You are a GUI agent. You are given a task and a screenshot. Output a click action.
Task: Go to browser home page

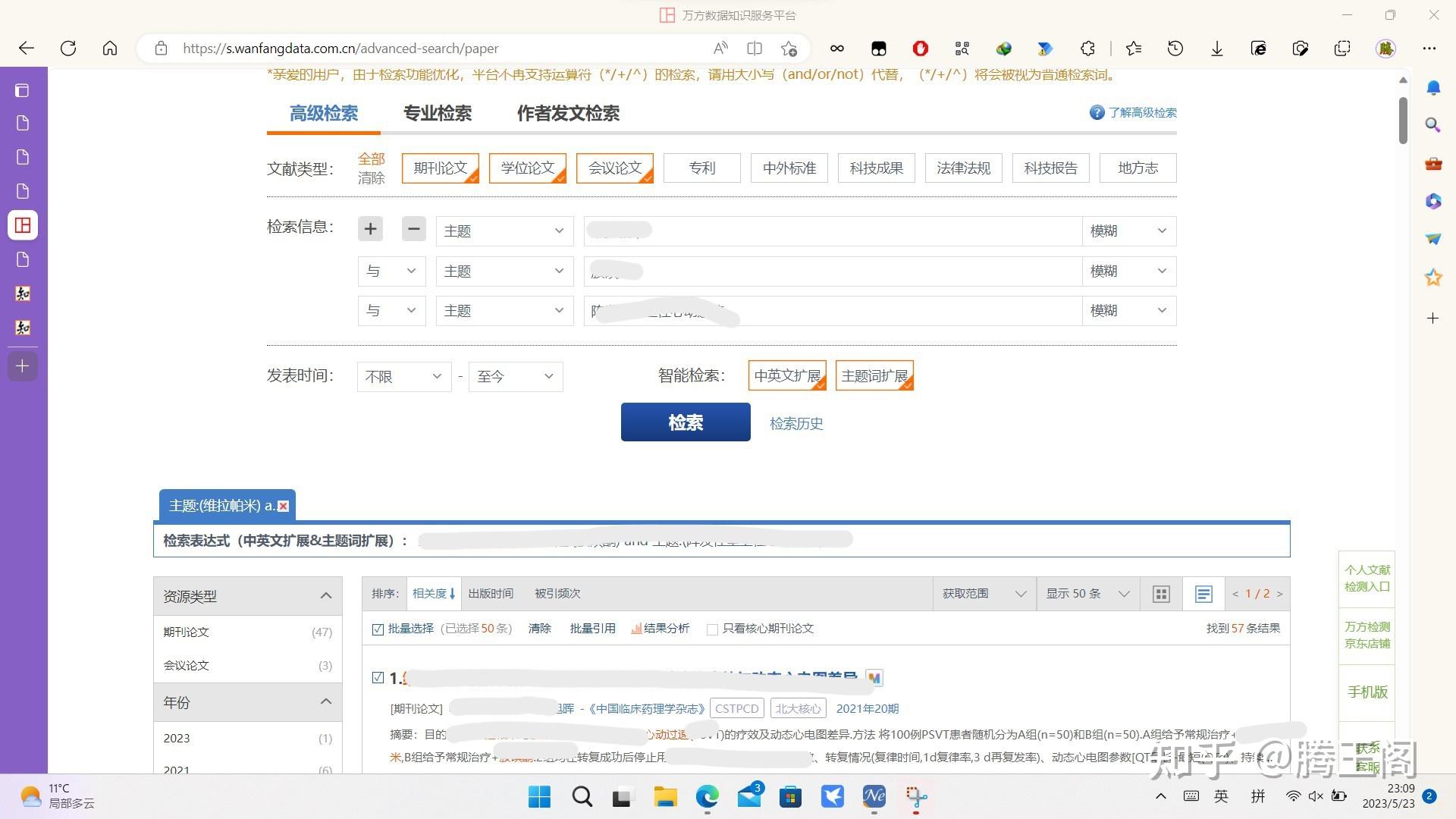(110, 49)
